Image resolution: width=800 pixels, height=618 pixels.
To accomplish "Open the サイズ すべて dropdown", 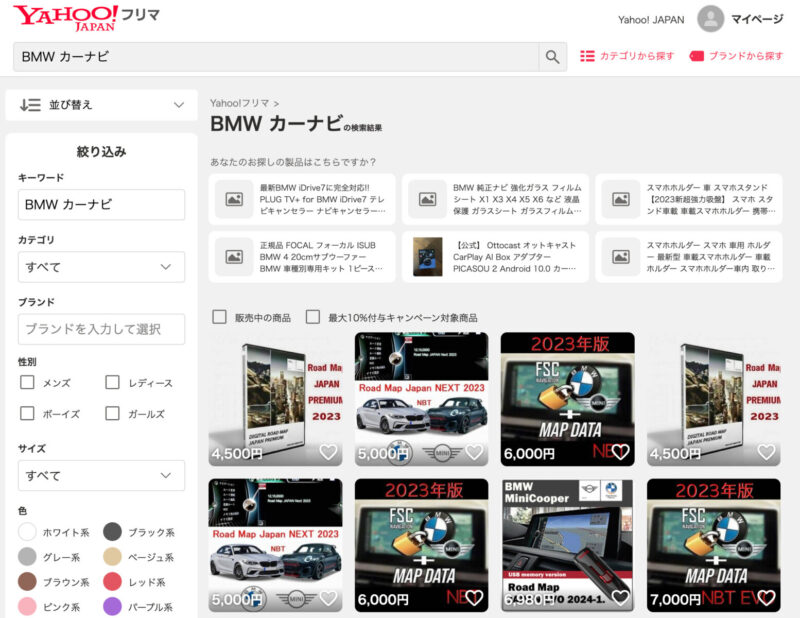I will (102, 476).
